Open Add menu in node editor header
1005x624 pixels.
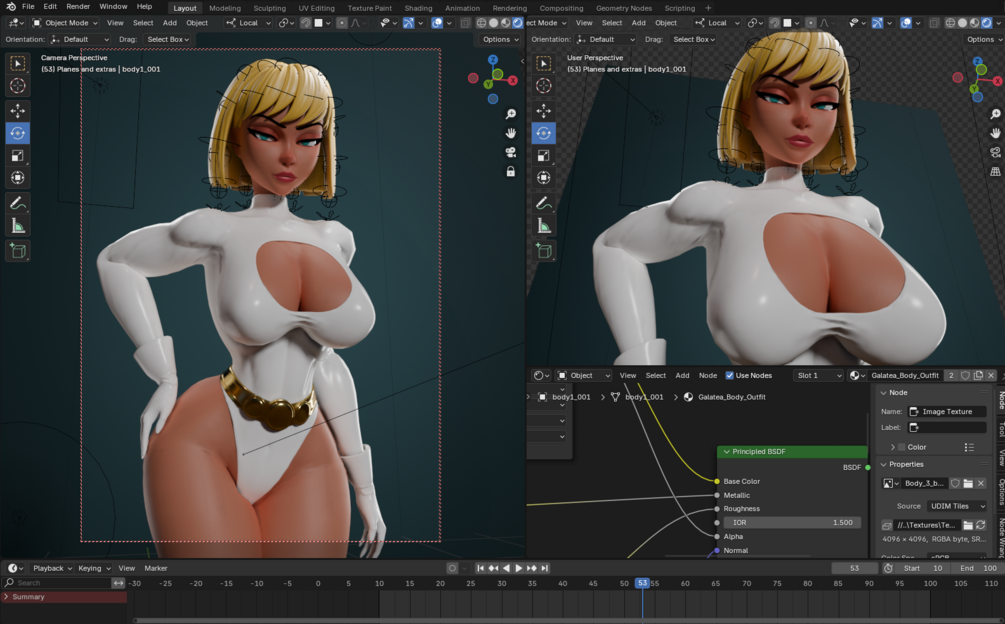click(683, 375)
